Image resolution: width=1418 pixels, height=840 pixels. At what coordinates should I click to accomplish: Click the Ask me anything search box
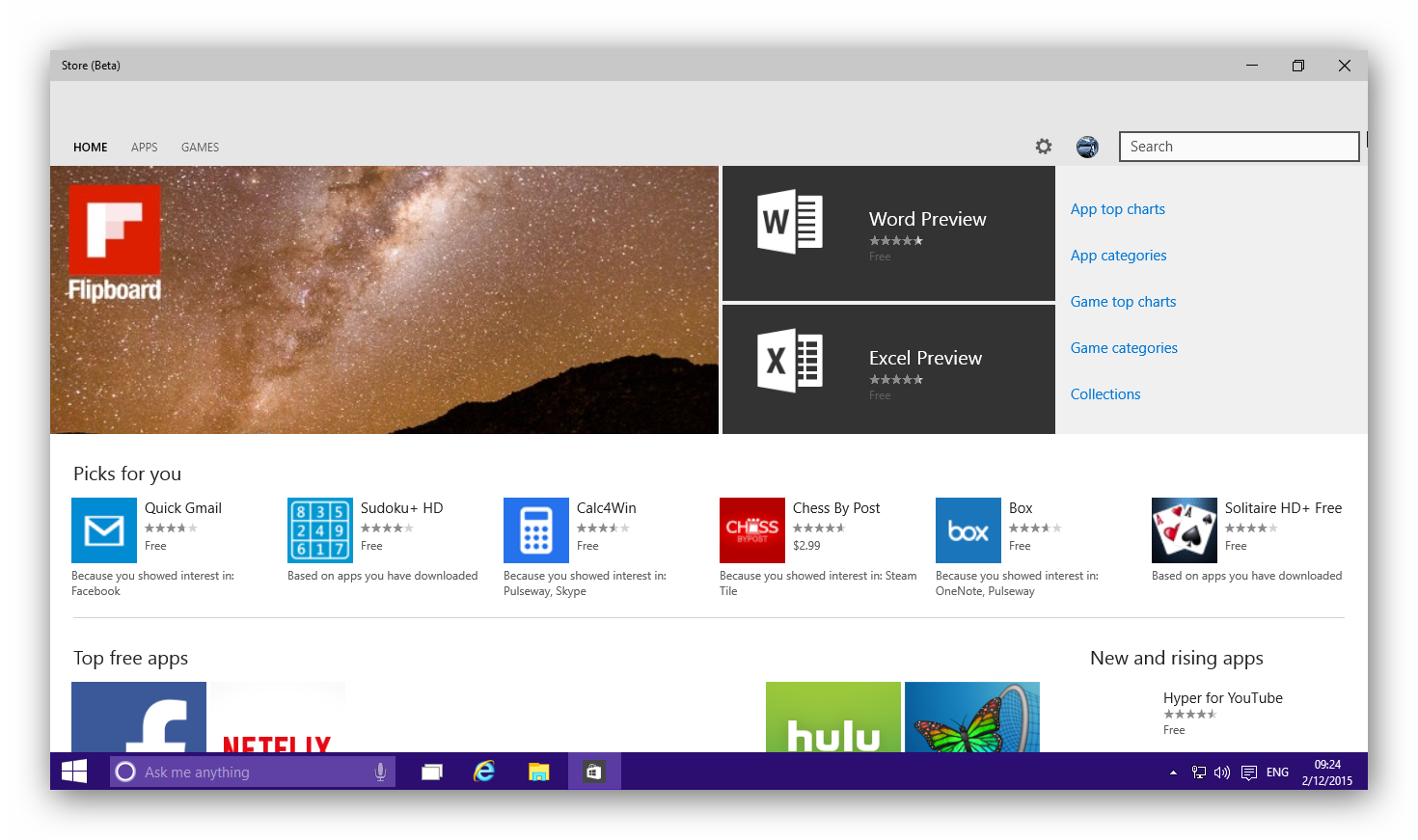pos(253,772)
